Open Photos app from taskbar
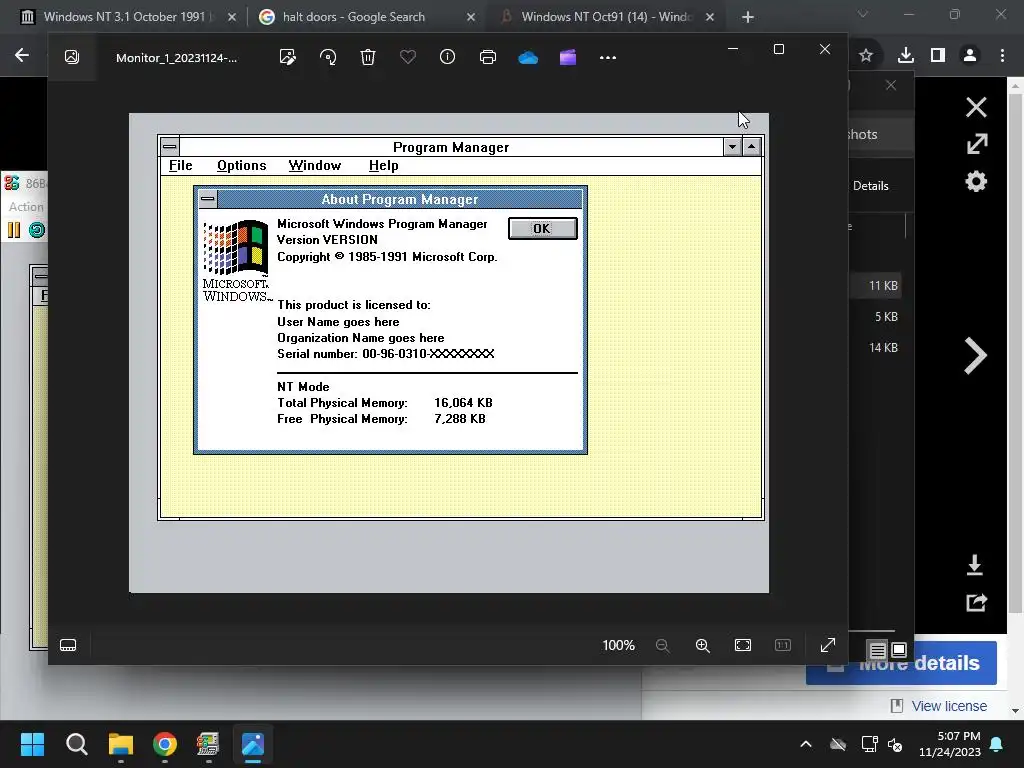 click(253, 744)
